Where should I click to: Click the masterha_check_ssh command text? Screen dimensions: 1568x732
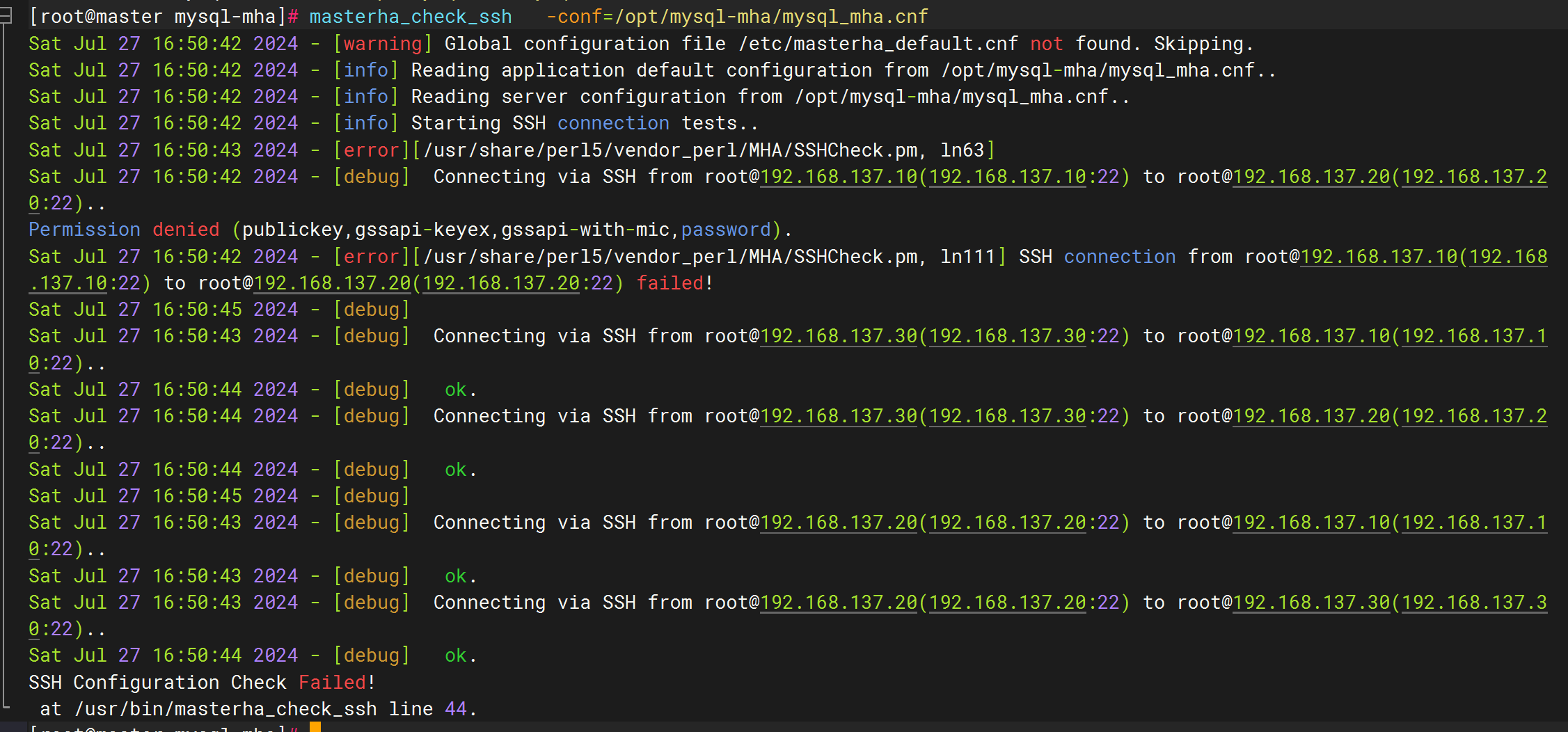tap(410, 17)
